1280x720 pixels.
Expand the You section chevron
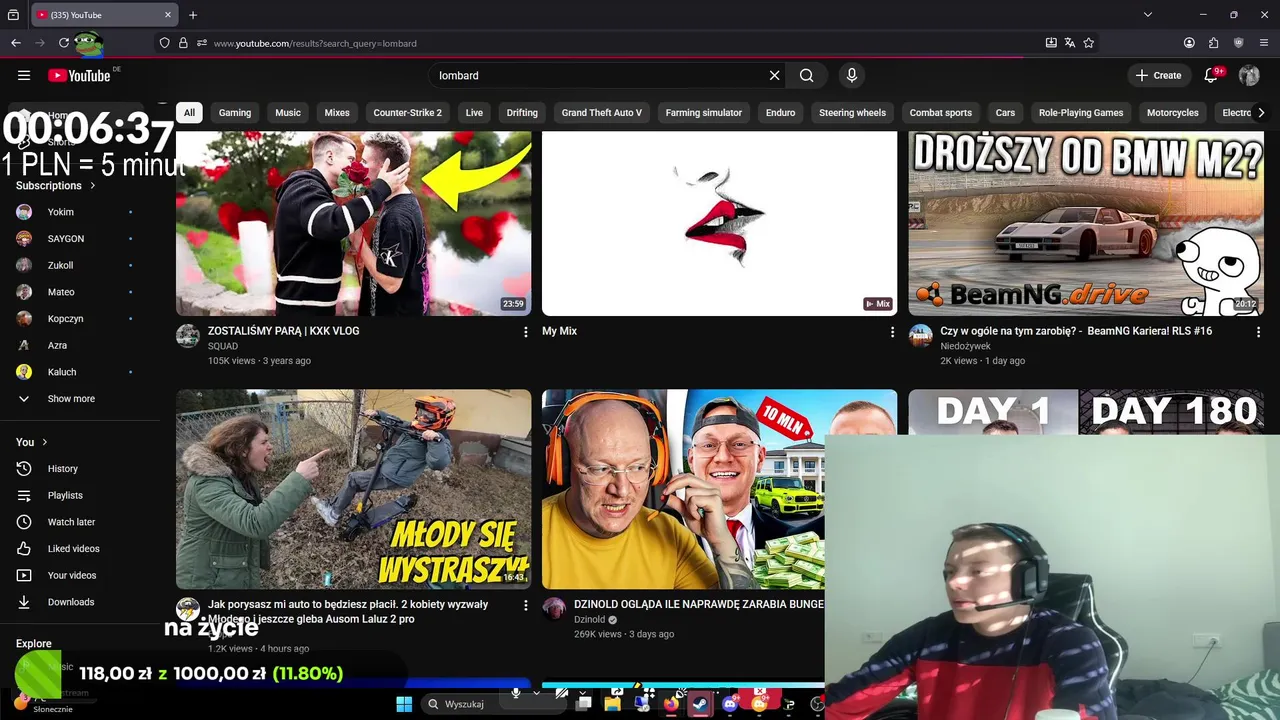click(x=44, y=442)
